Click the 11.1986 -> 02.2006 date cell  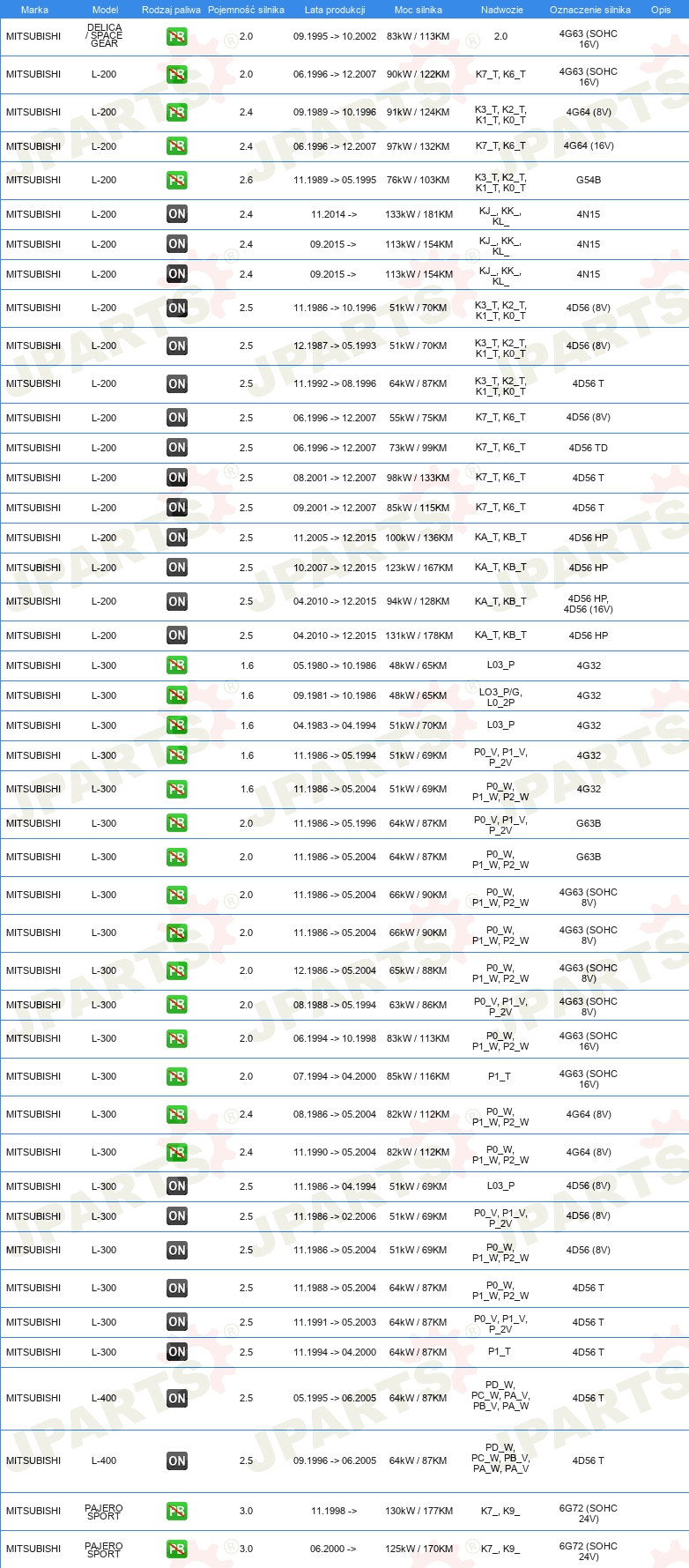tap(335, 1216)
